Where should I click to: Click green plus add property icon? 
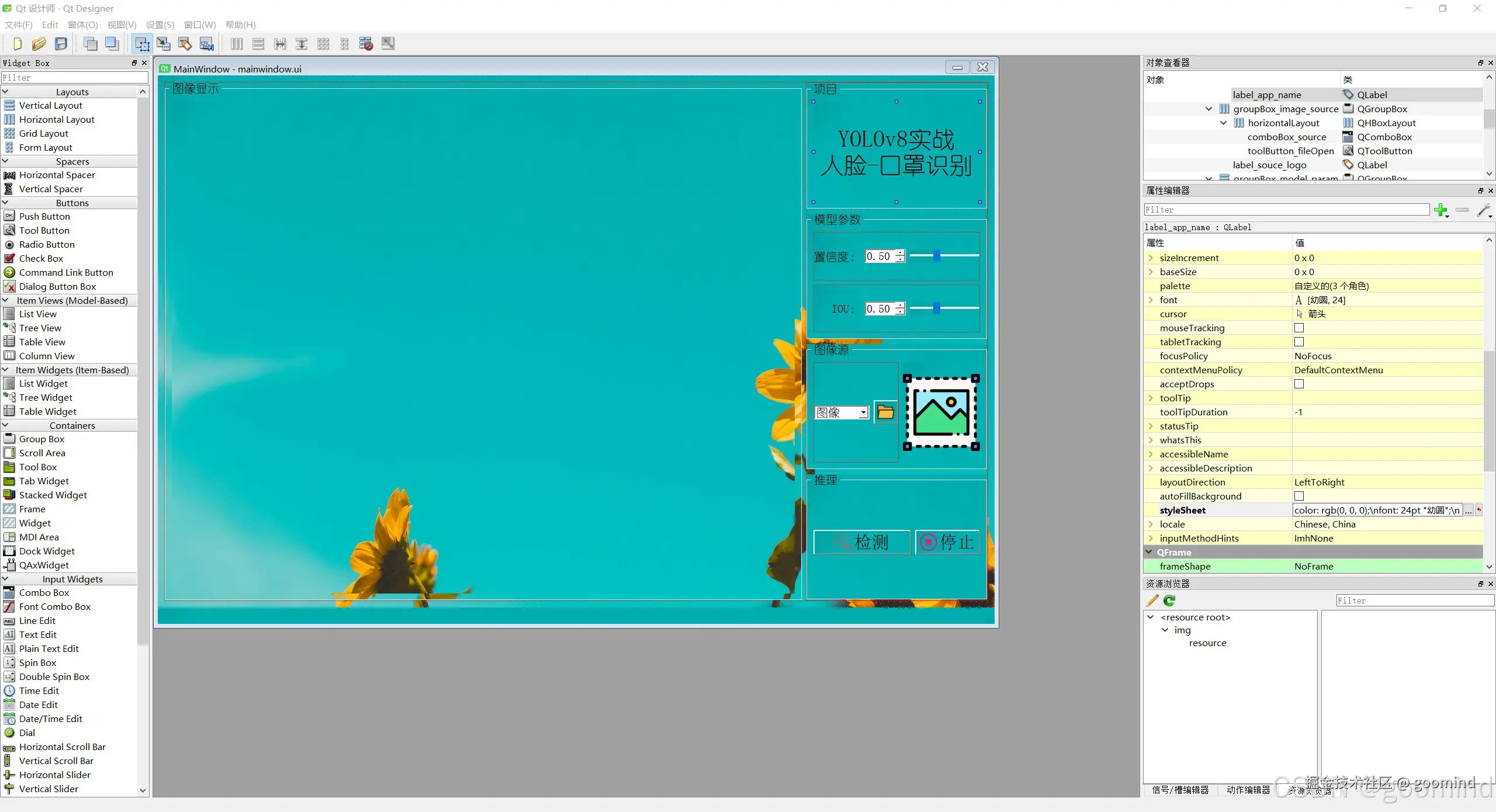1440,210
